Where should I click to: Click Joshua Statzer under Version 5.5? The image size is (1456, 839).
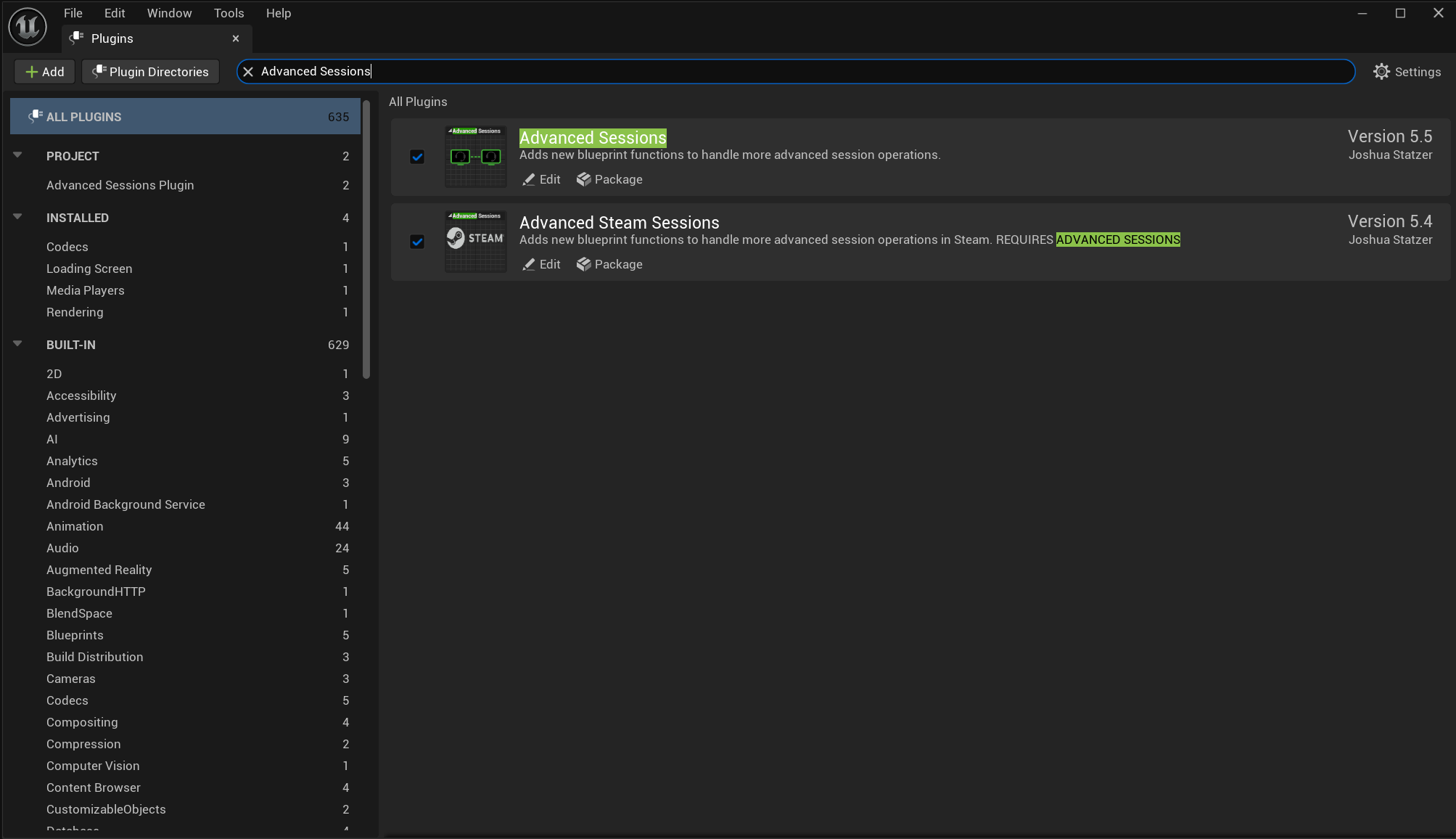(1390, 155)
